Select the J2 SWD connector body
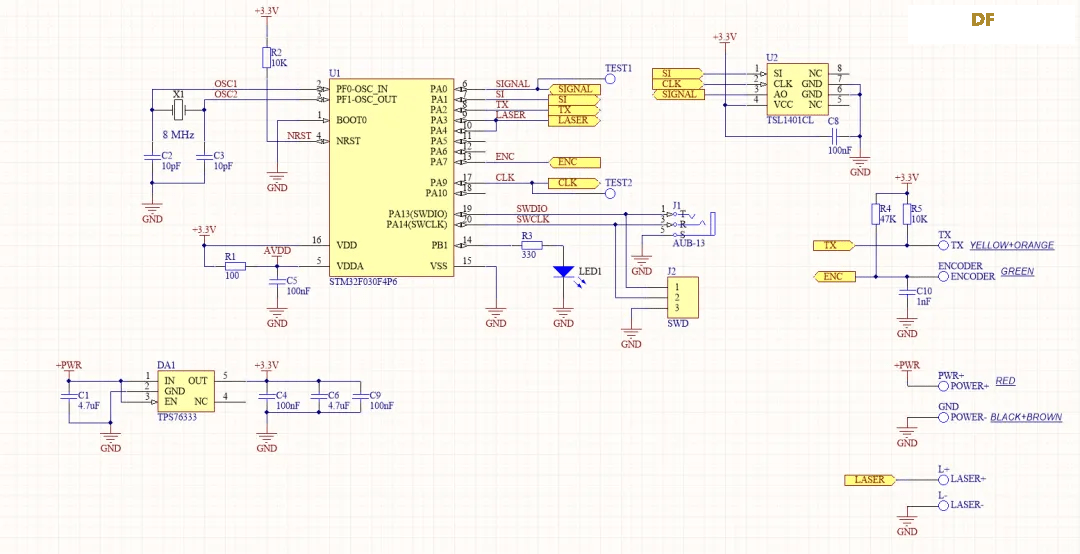The height and width of the screenshot is (554, 1080). coord(682,297)
